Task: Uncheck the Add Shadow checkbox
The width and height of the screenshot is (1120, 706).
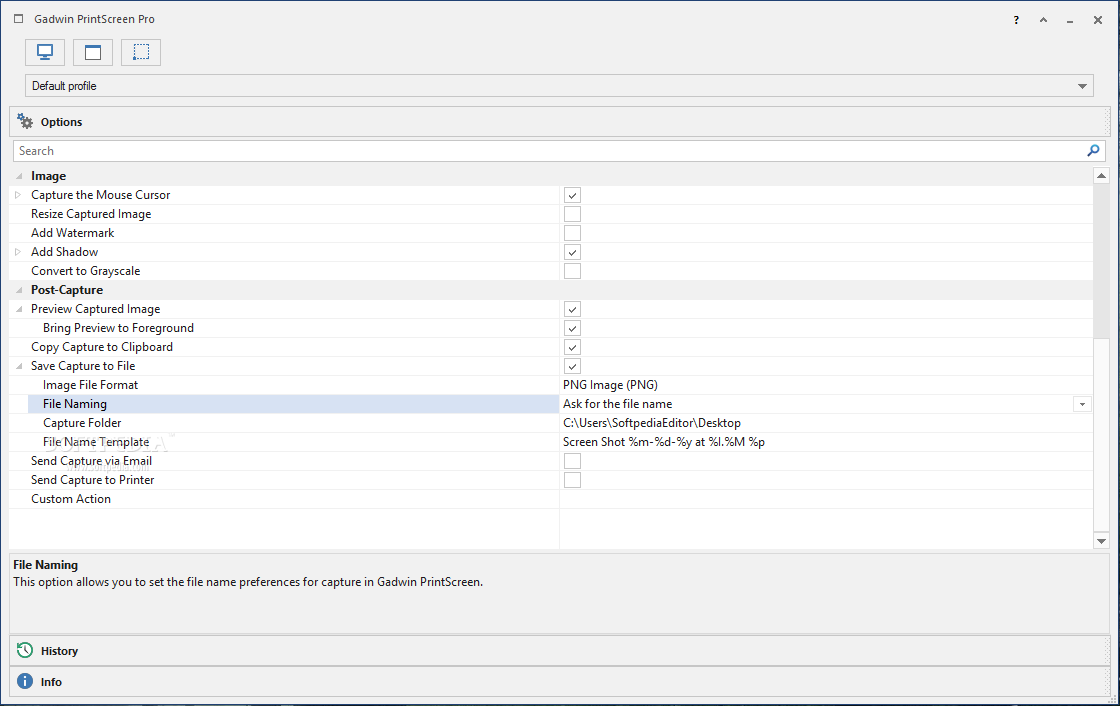Action: tap(572, 252)
